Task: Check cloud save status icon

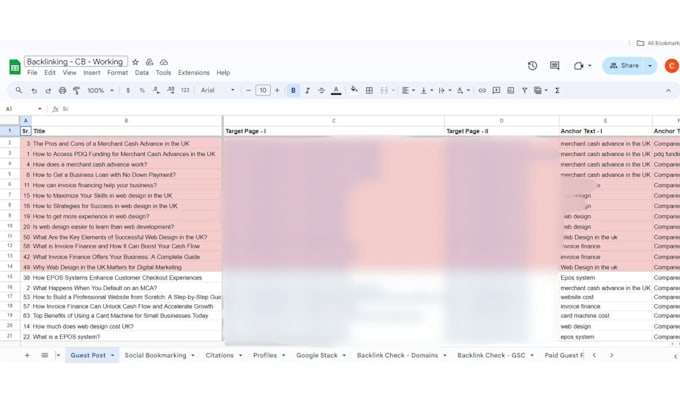Action: coord(163,62)
